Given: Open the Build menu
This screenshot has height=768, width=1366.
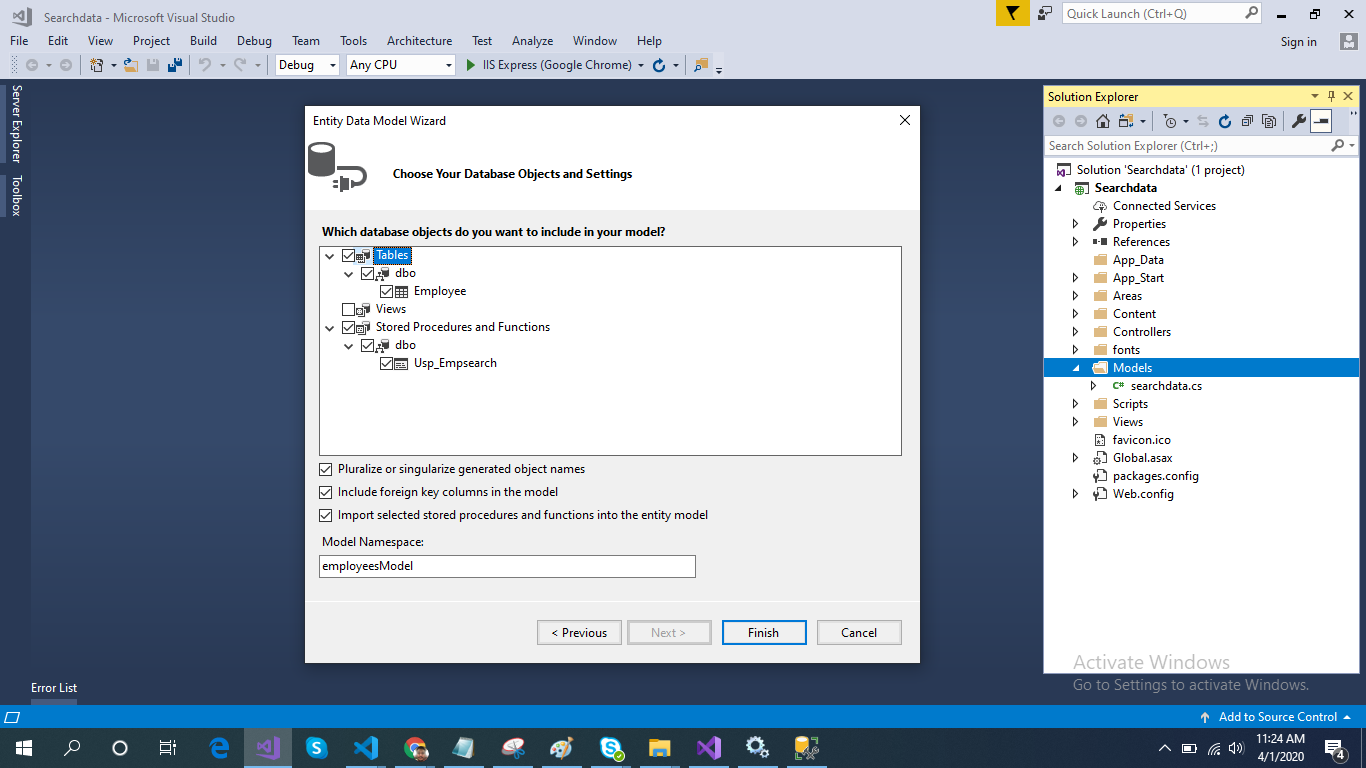Looking at the screenshot, I should point(203,41).
